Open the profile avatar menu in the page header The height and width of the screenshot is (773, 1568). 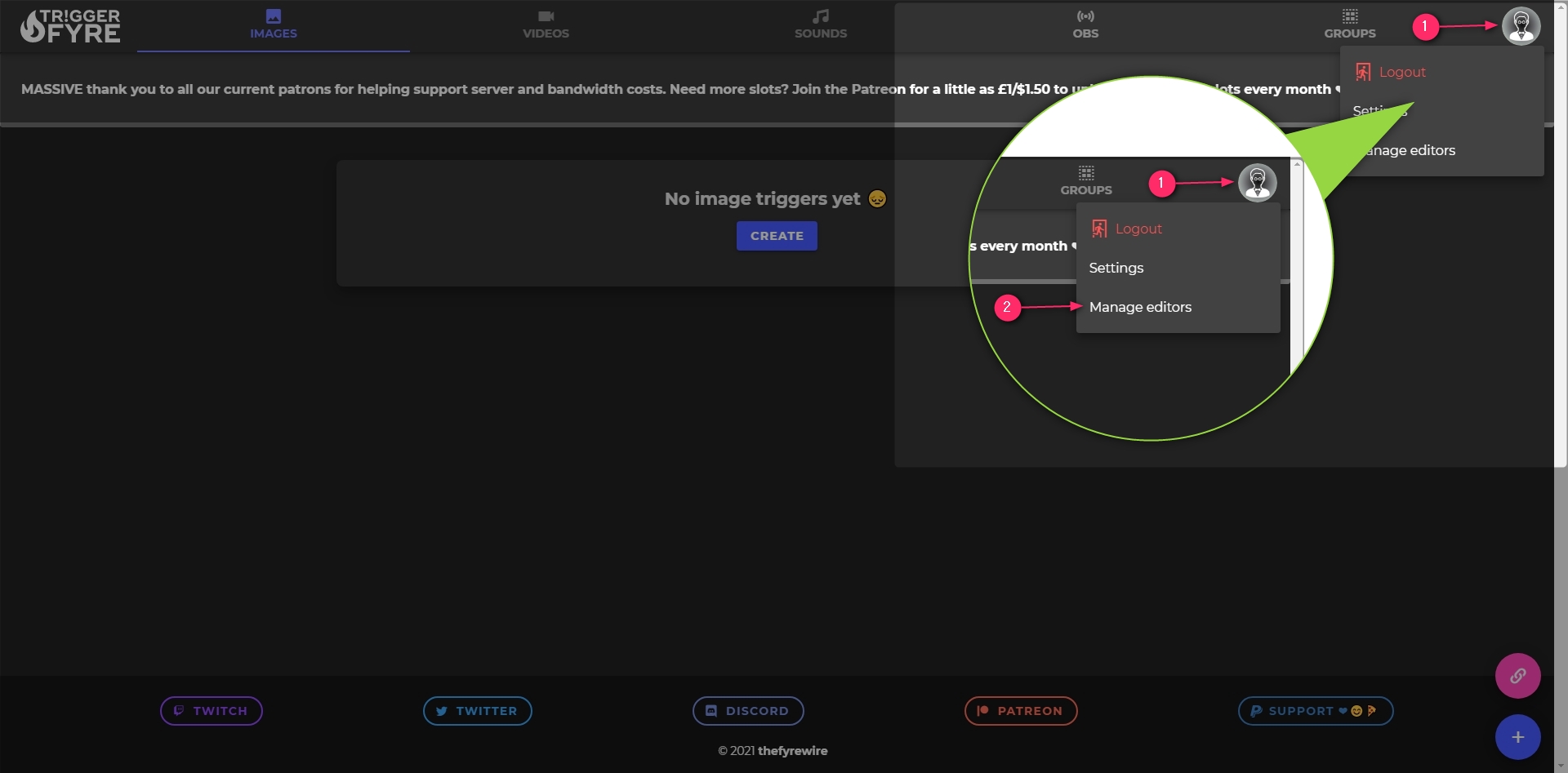point(1521,26)
